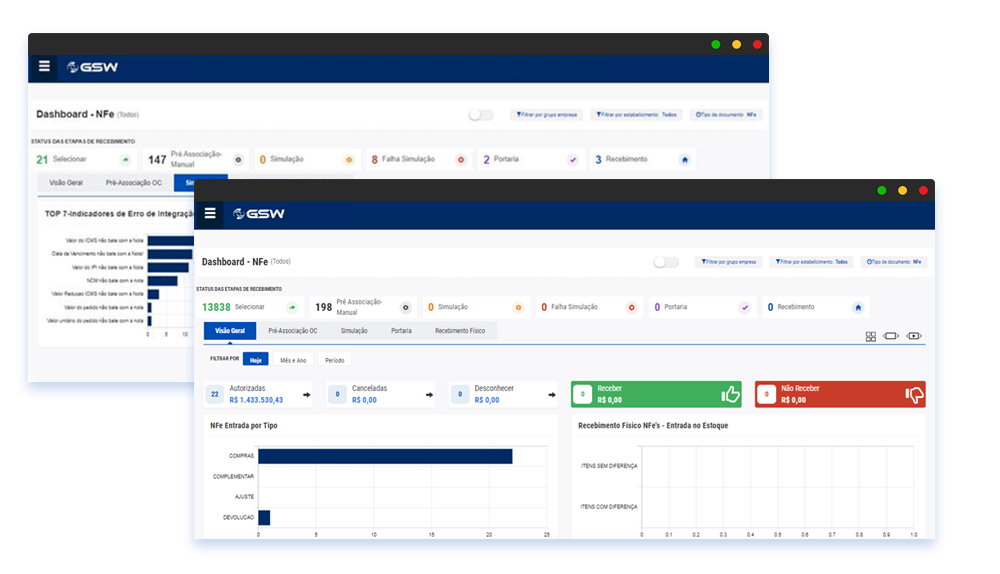Open the hamburger menu in the front window
1000x574 pixels.
[210, 213]
